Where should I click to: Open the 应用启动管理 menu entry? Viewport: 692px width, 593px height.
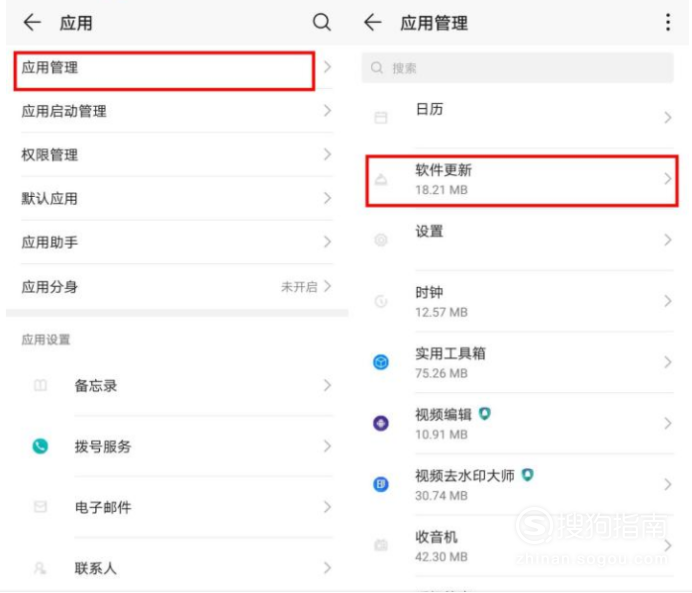[177, 111]
